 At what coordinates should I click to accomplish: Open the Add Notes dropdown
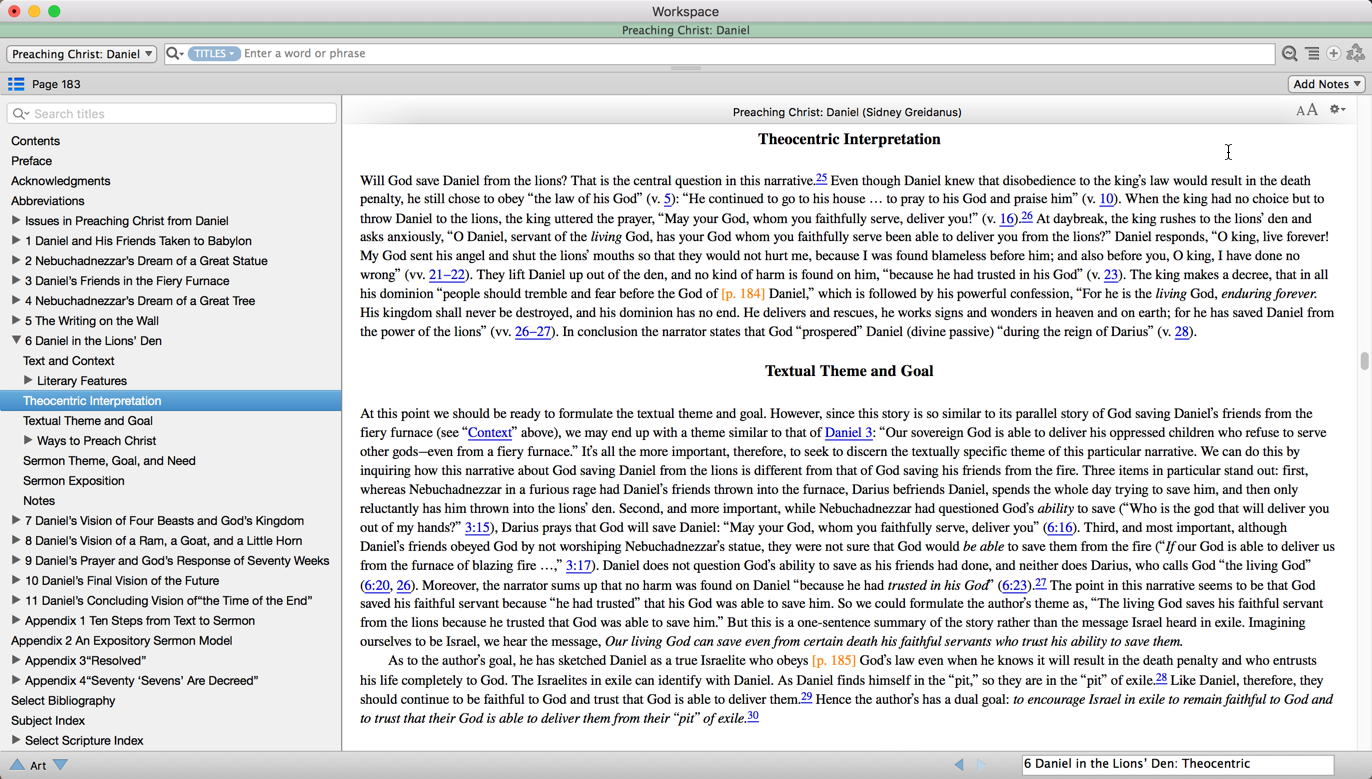tap(1327, 84)
